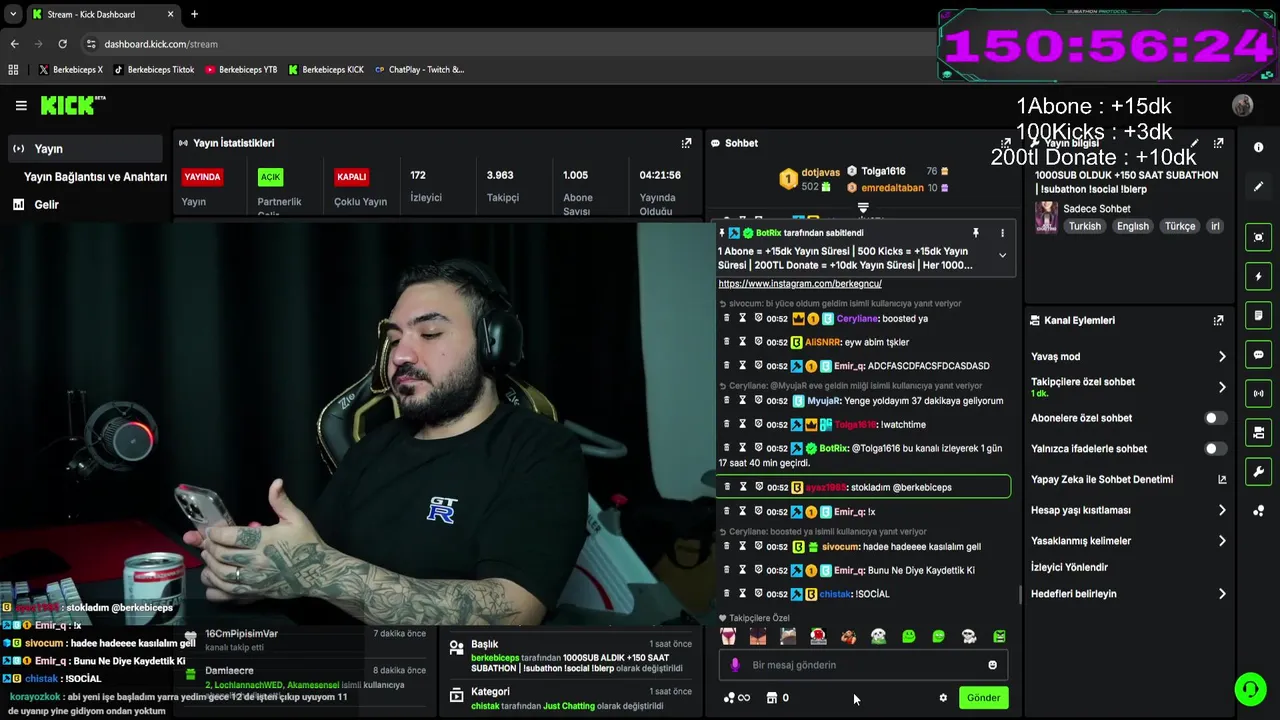1280x720 pixels.
Task: Open the profile avatar menu
Action: pyautogui.click(x=1243, y=105)
